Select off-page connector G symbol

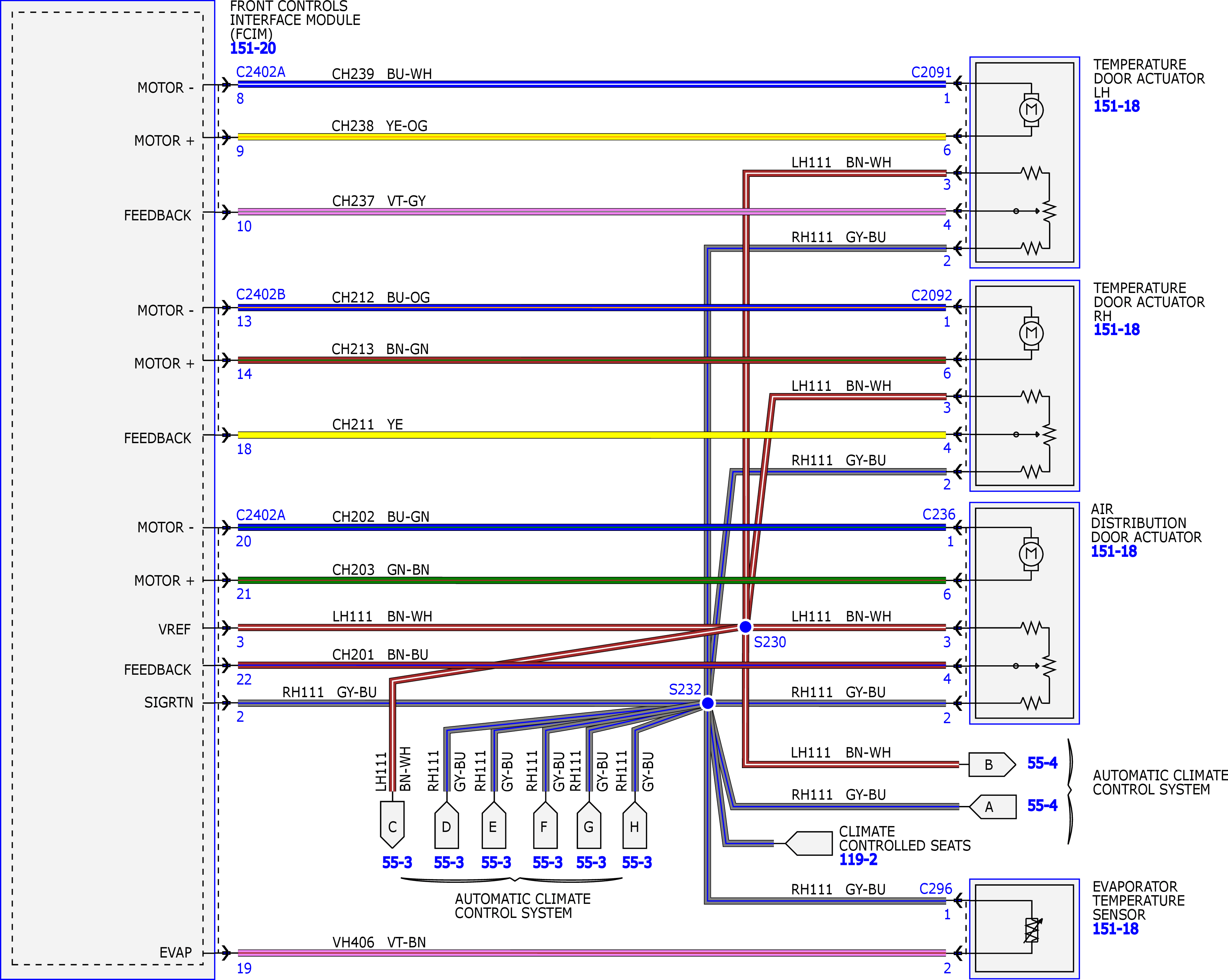click(x=589, y=825)
